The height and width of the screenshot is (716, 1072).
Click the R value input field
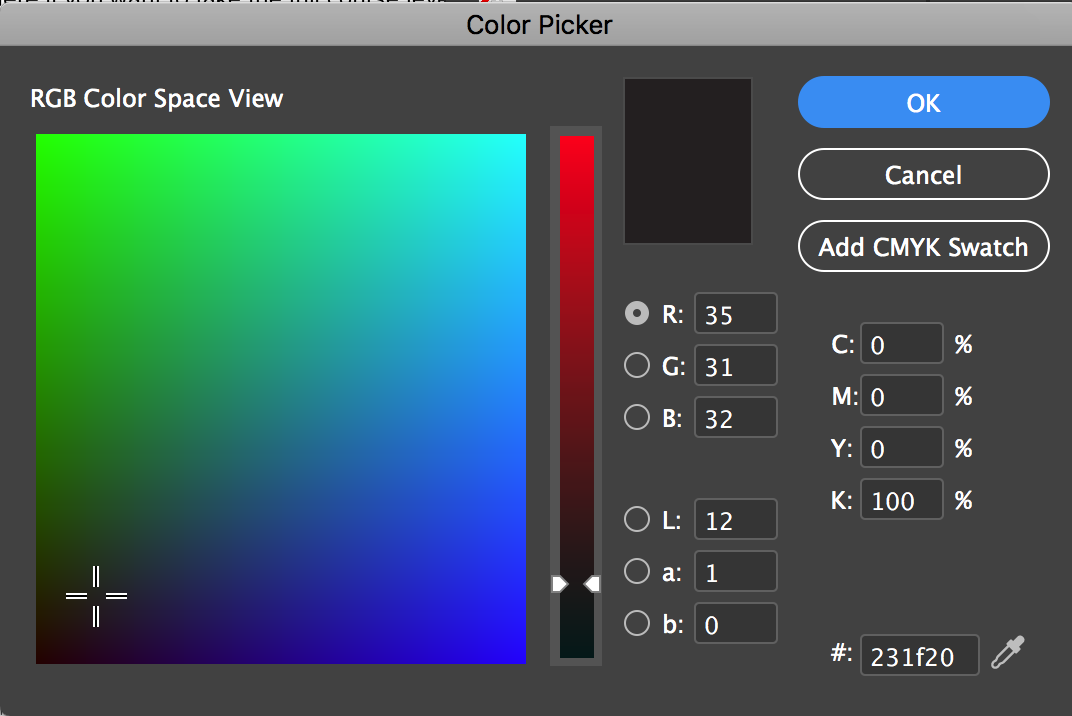(735, 314)
